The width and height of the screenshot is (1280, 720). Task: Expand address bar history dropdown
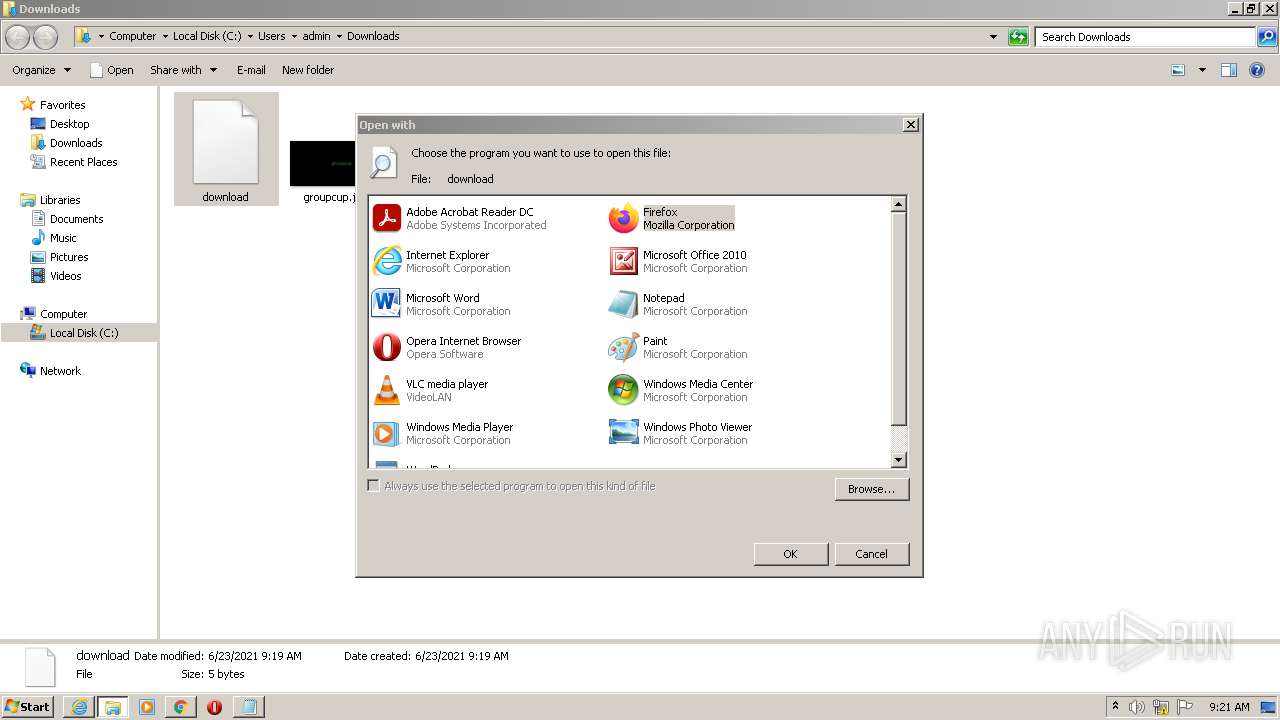click(993, 37)
